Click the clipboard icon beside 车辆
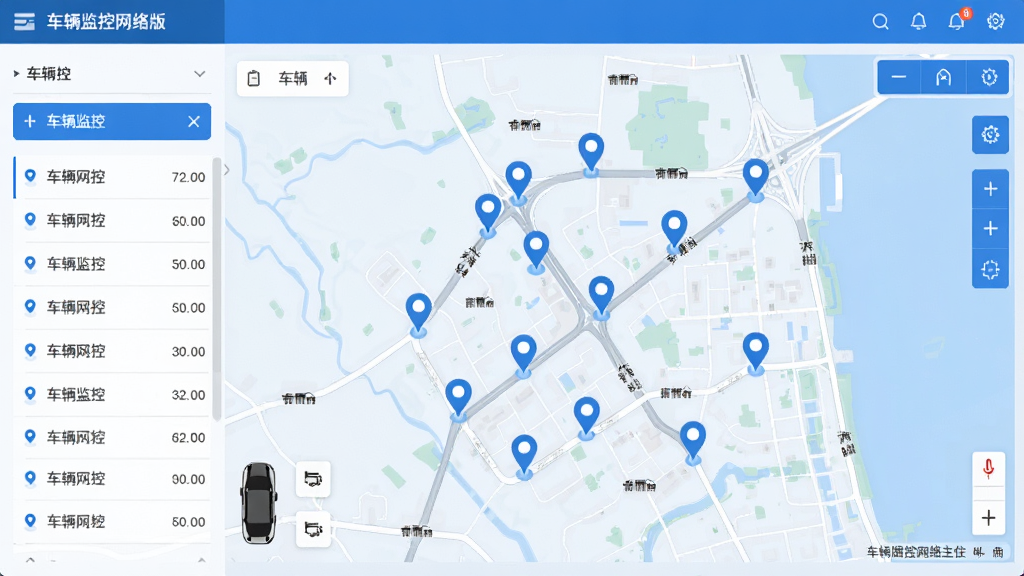This screenshot has width=1024, height=576. coord(253,79)
